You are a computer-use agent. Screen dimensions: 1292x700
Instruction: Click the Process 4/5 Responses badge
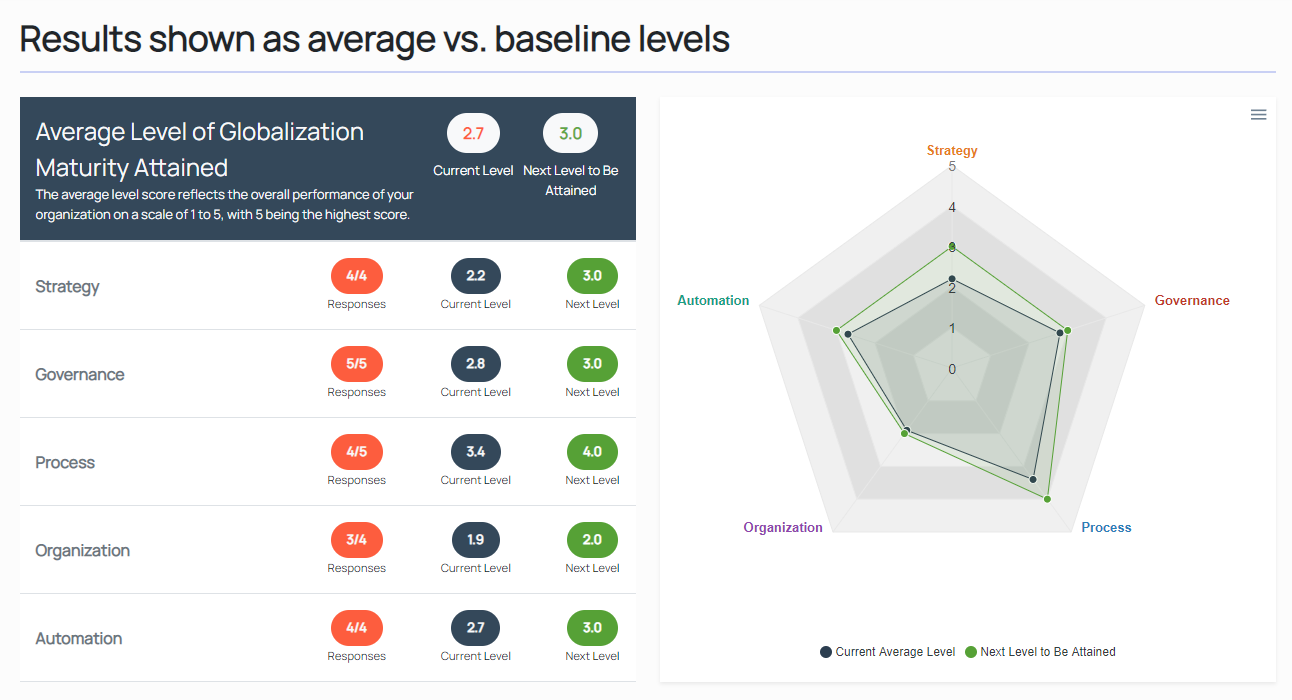coord(356,451)
